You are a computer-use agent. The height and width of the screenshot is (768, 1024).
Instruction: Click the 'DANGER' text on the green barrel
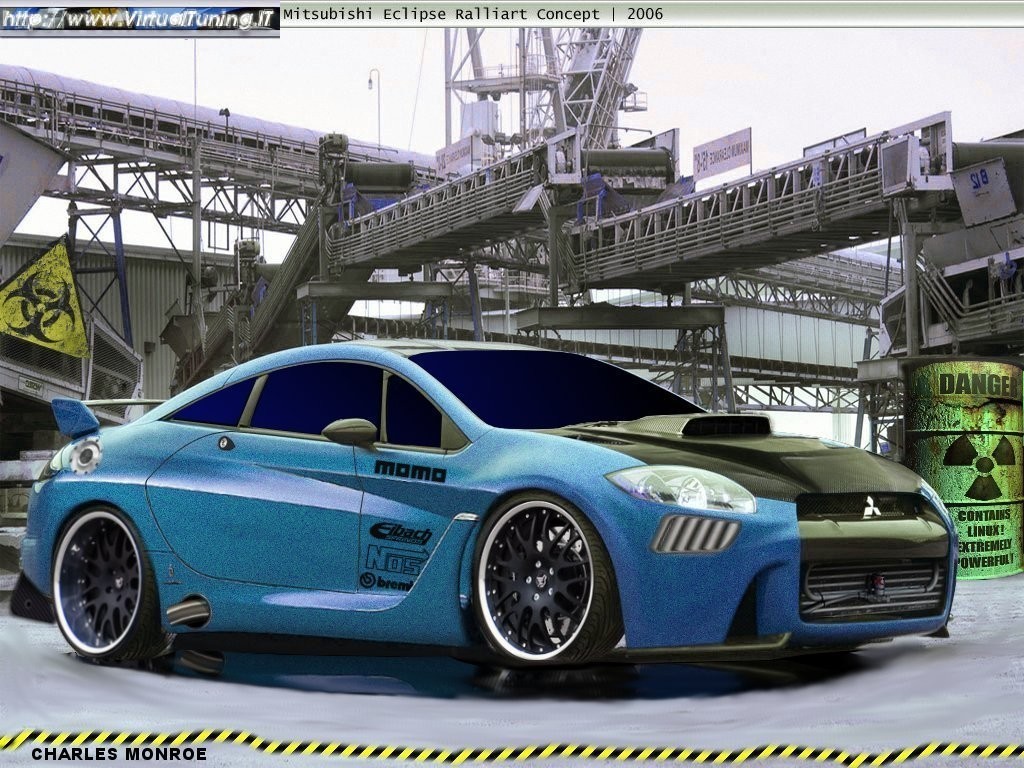pos(980,385)
